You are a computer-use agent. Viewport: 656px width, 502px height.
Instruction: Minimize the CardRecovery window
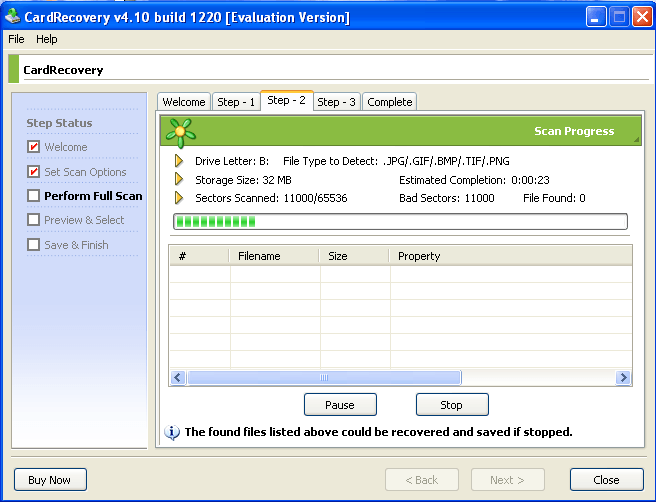(x=596, y=17)
